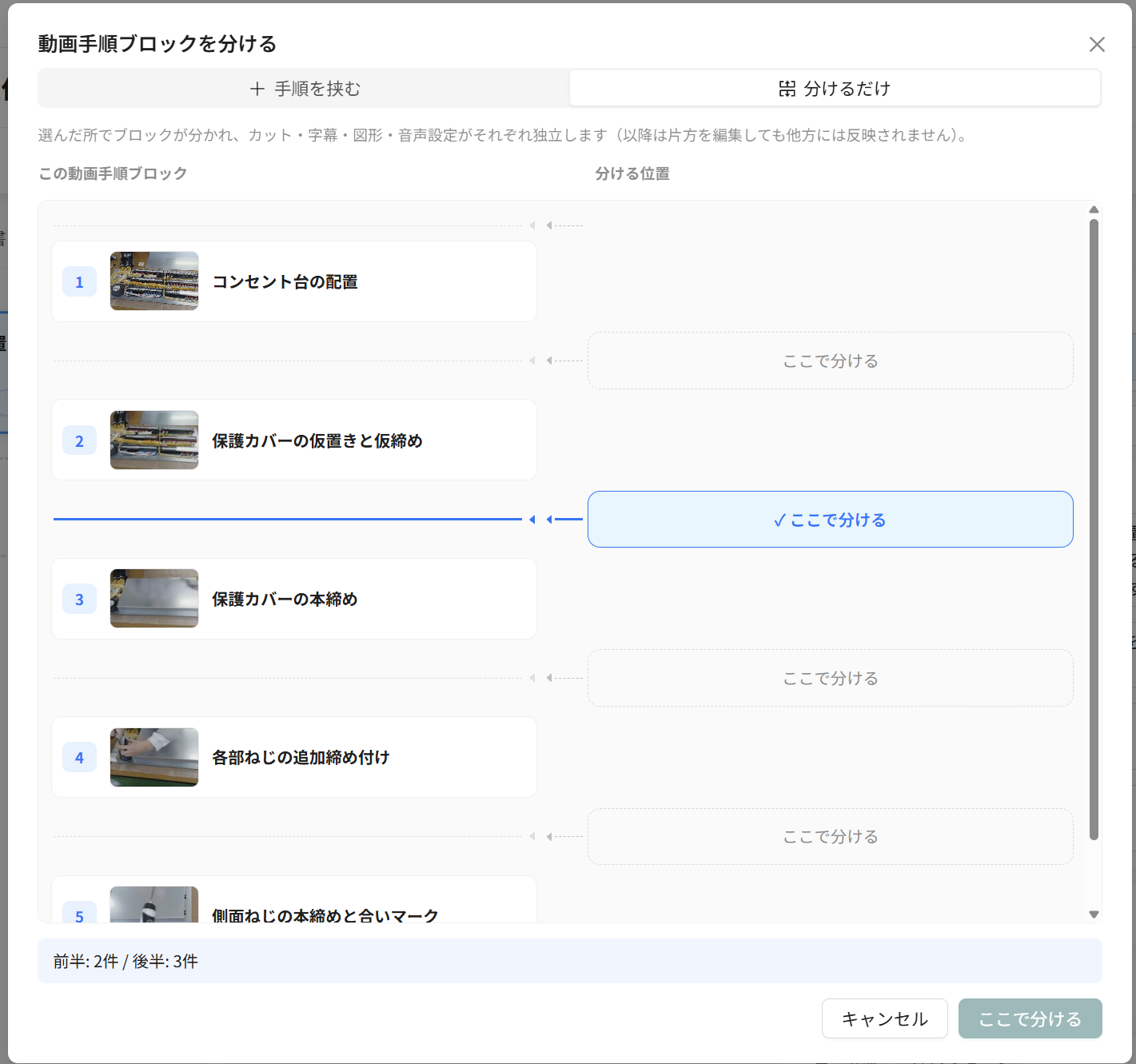Click thumbnail of 保護カバーの仮置きと仮締め
The height and width of the screenshot is (1064, 1136).
point(154,440)
